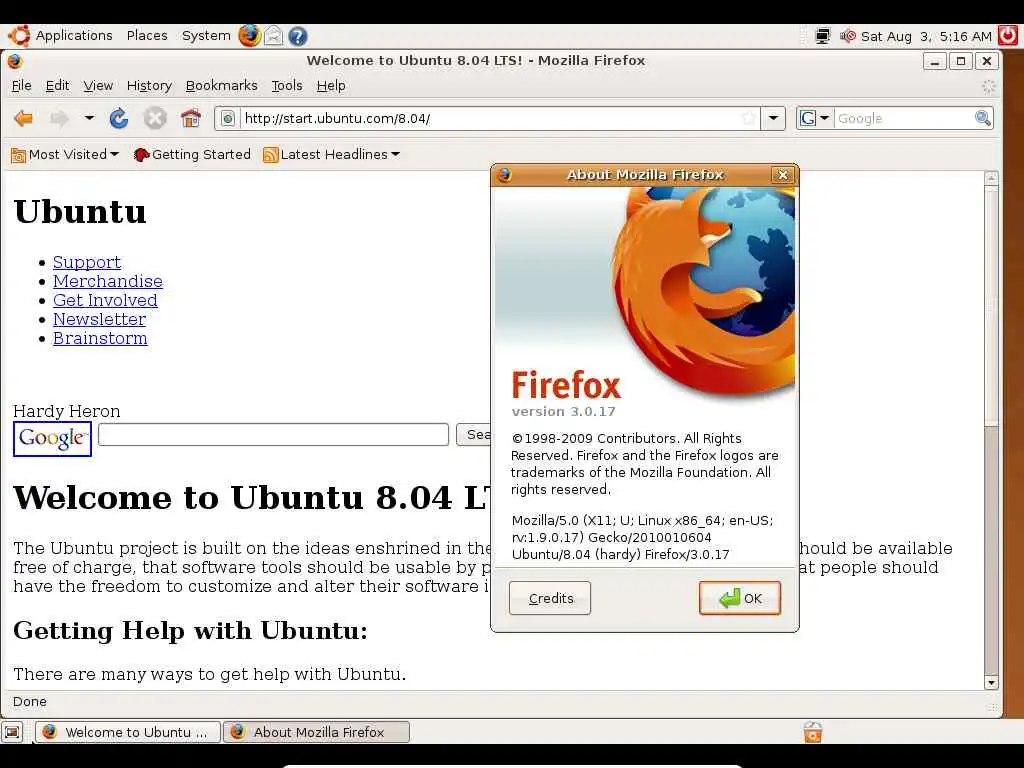Viewport: 1024px width, 768px height.
Task: Follow the Support link
Action: [x=87, y=262]
